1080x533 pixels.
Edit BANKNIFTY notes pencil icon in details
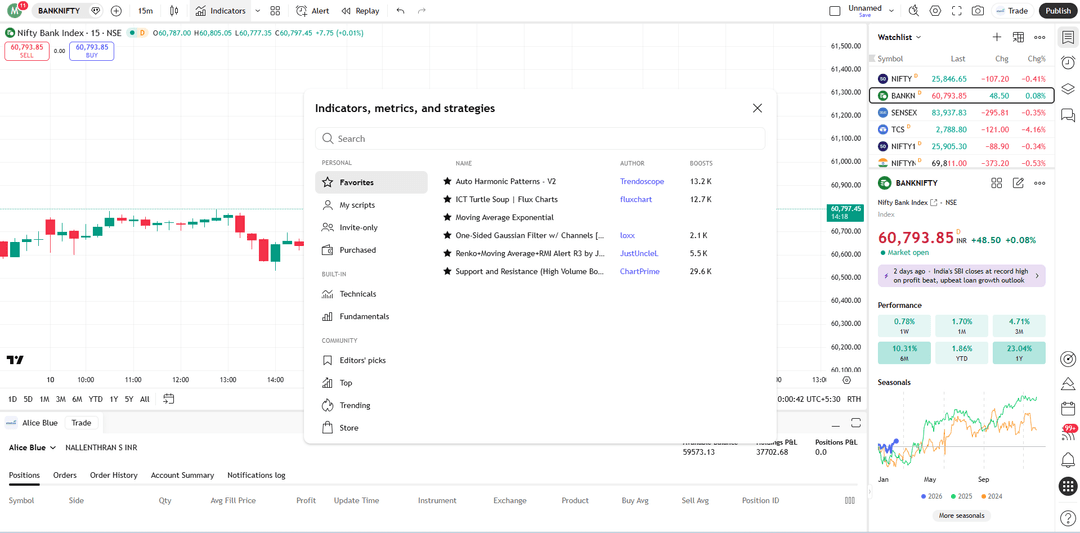(1018, 182)
